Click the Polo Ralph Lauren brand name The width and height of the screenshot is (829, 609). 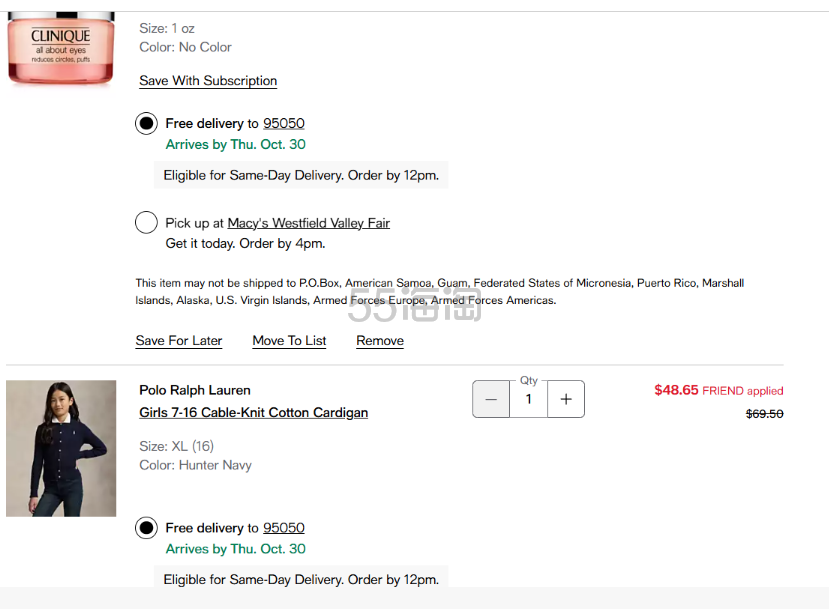tap(195, 390)
